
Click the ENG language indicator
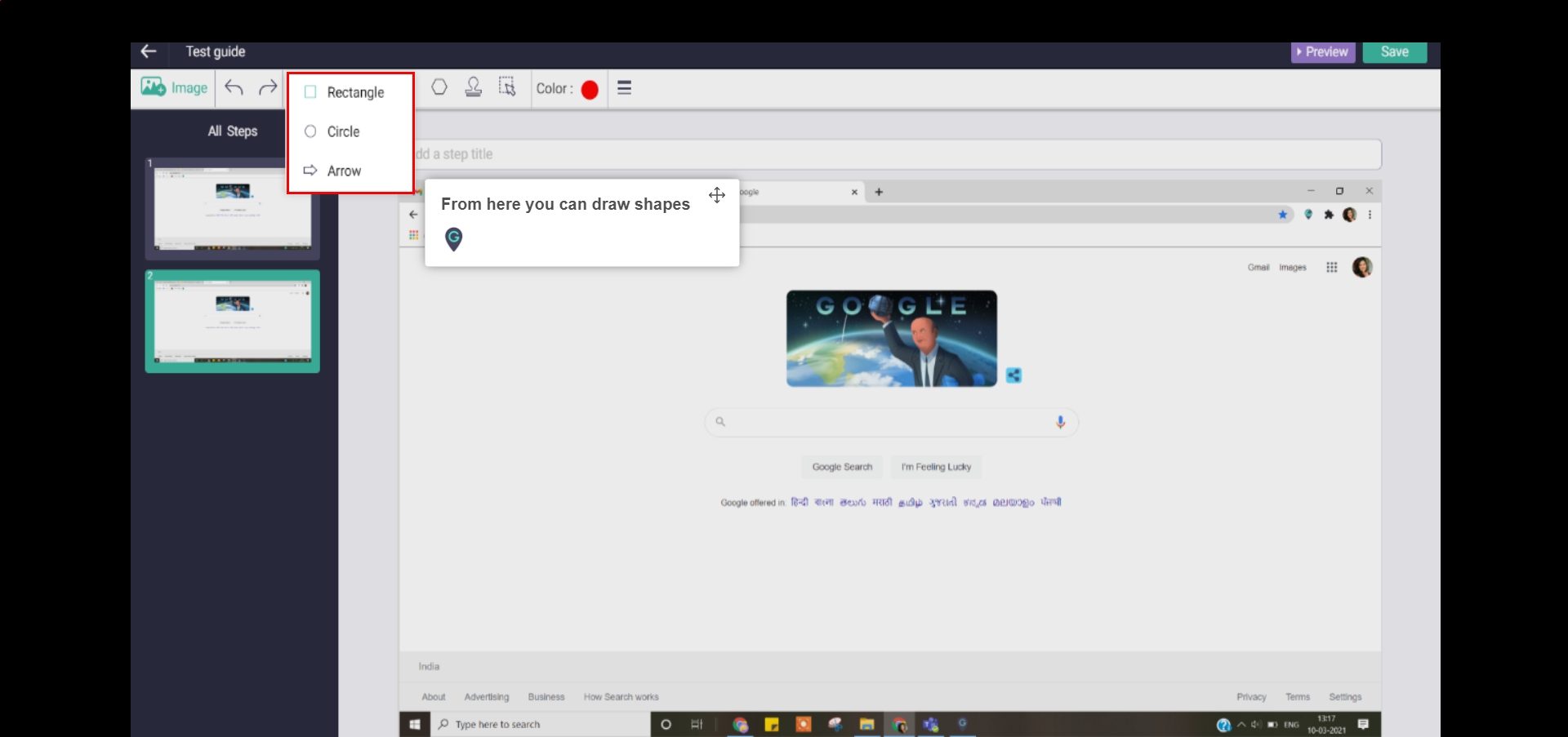click(x=1291, y=725)
